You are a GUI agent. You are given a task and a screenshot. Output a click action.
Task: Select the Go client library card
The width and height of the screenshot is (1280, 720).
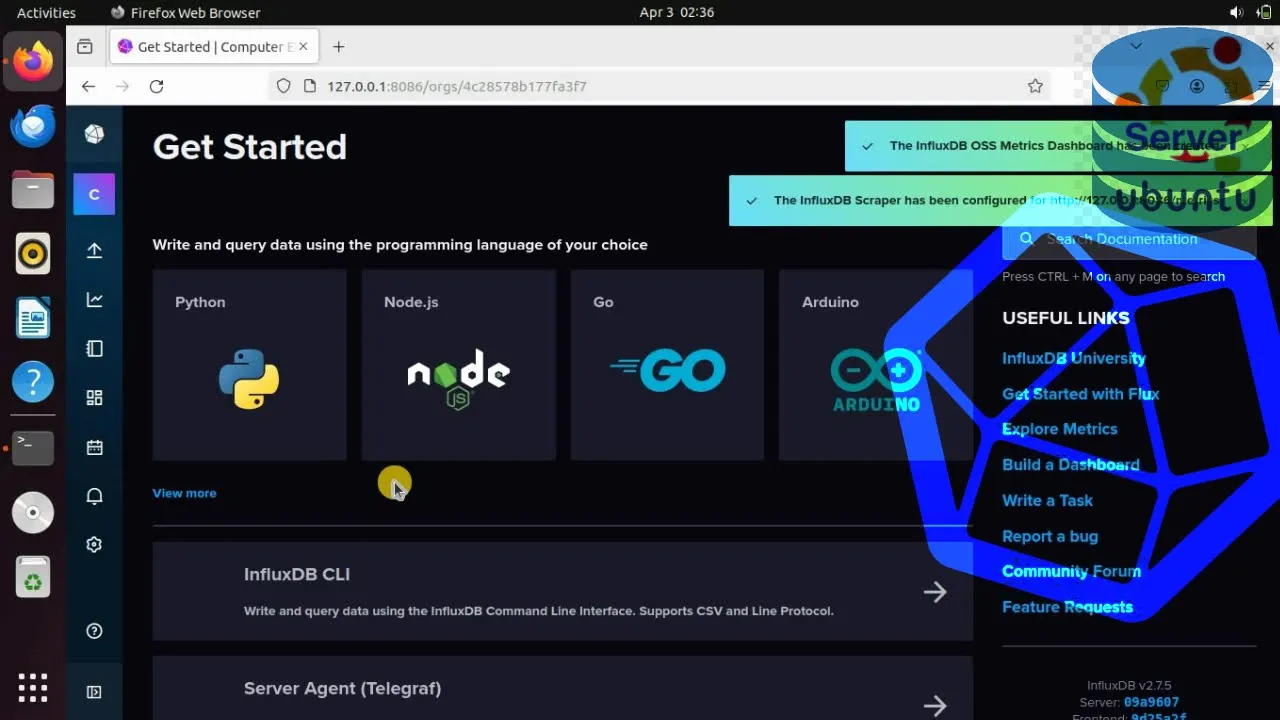[x=667, y=365]
